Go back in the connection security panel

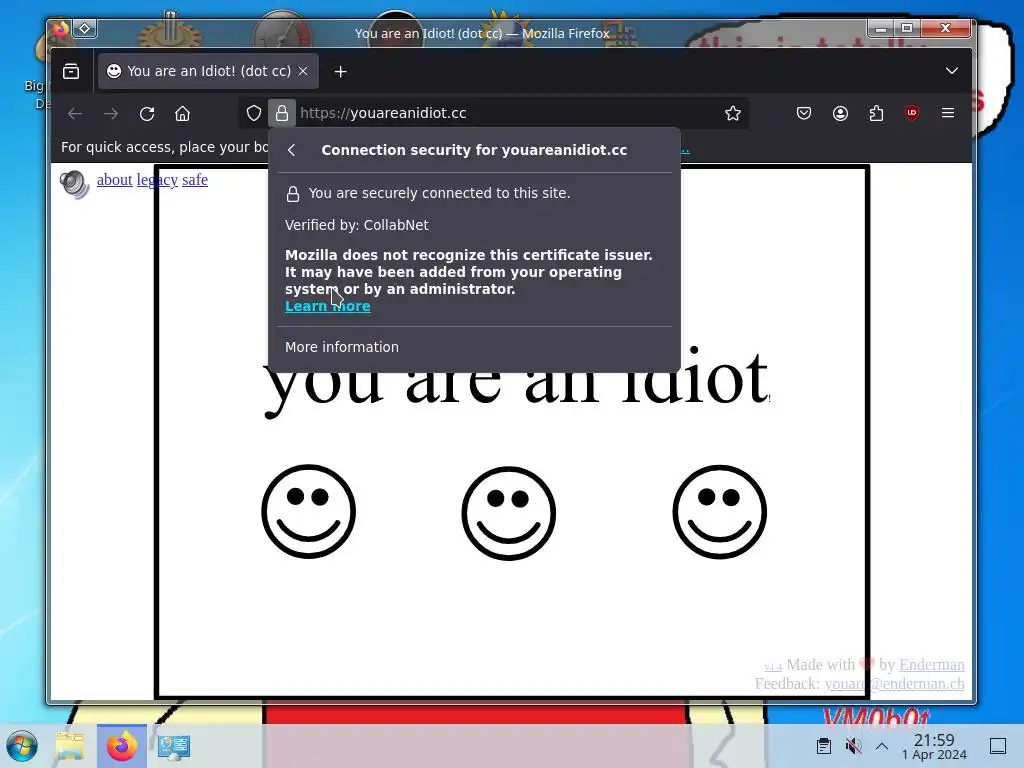pos(292,150)
